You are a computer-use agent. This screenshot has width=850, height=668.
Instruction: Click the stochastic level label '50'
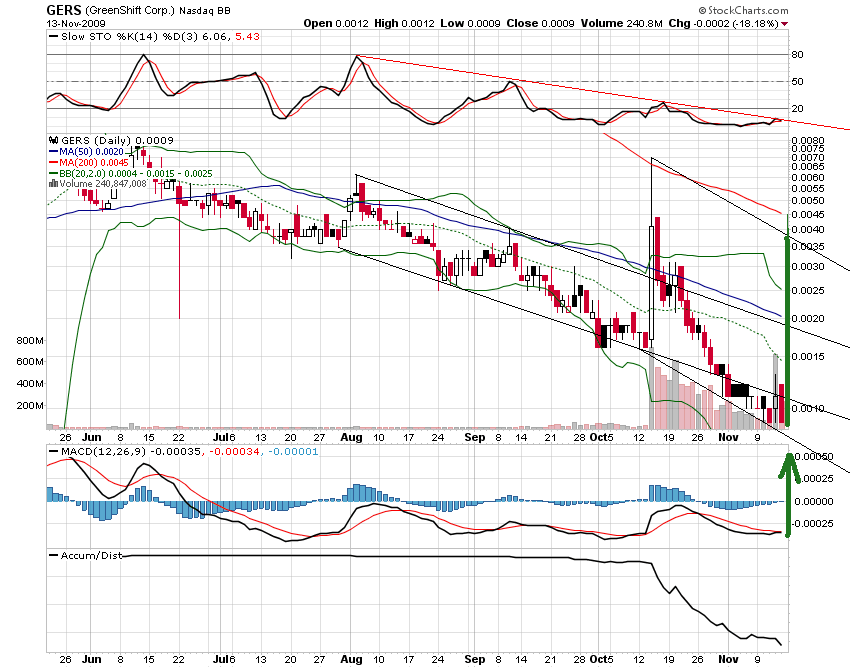pyautogui.click(x=797, y=82)
